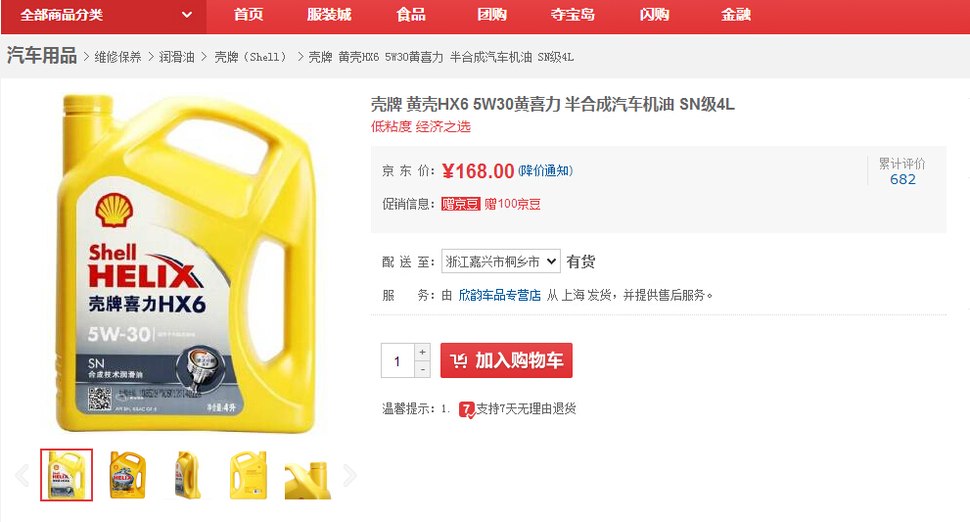Increase quantity with the plus stepper
The height and width of the screenshot is (522, 970).
[422, 352]
